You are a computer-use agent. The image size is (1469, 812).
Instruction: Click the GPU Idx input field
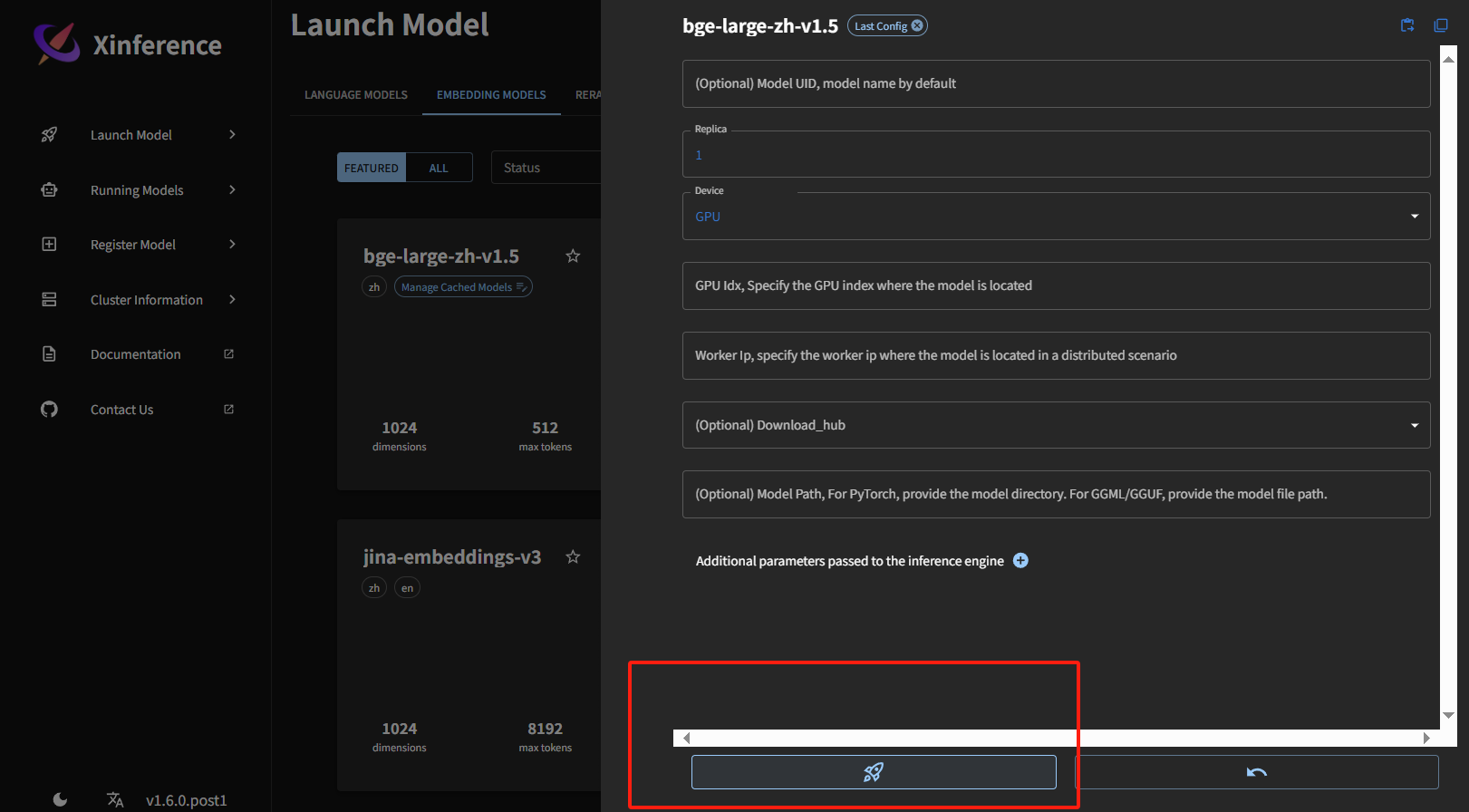tap(1056, 285)
